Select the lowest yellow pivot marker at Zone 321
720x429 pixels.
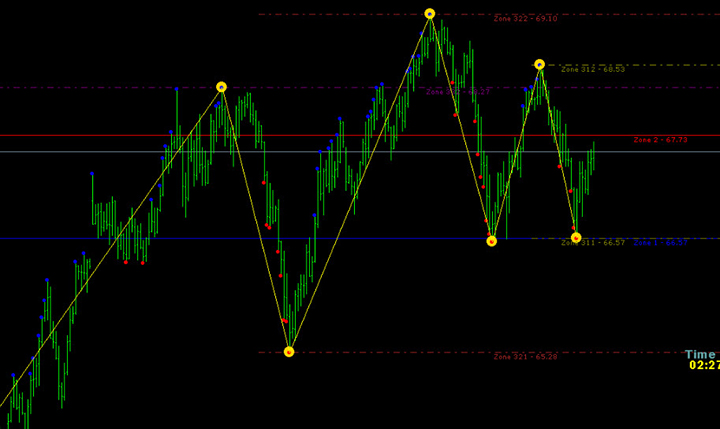[289, 352]
